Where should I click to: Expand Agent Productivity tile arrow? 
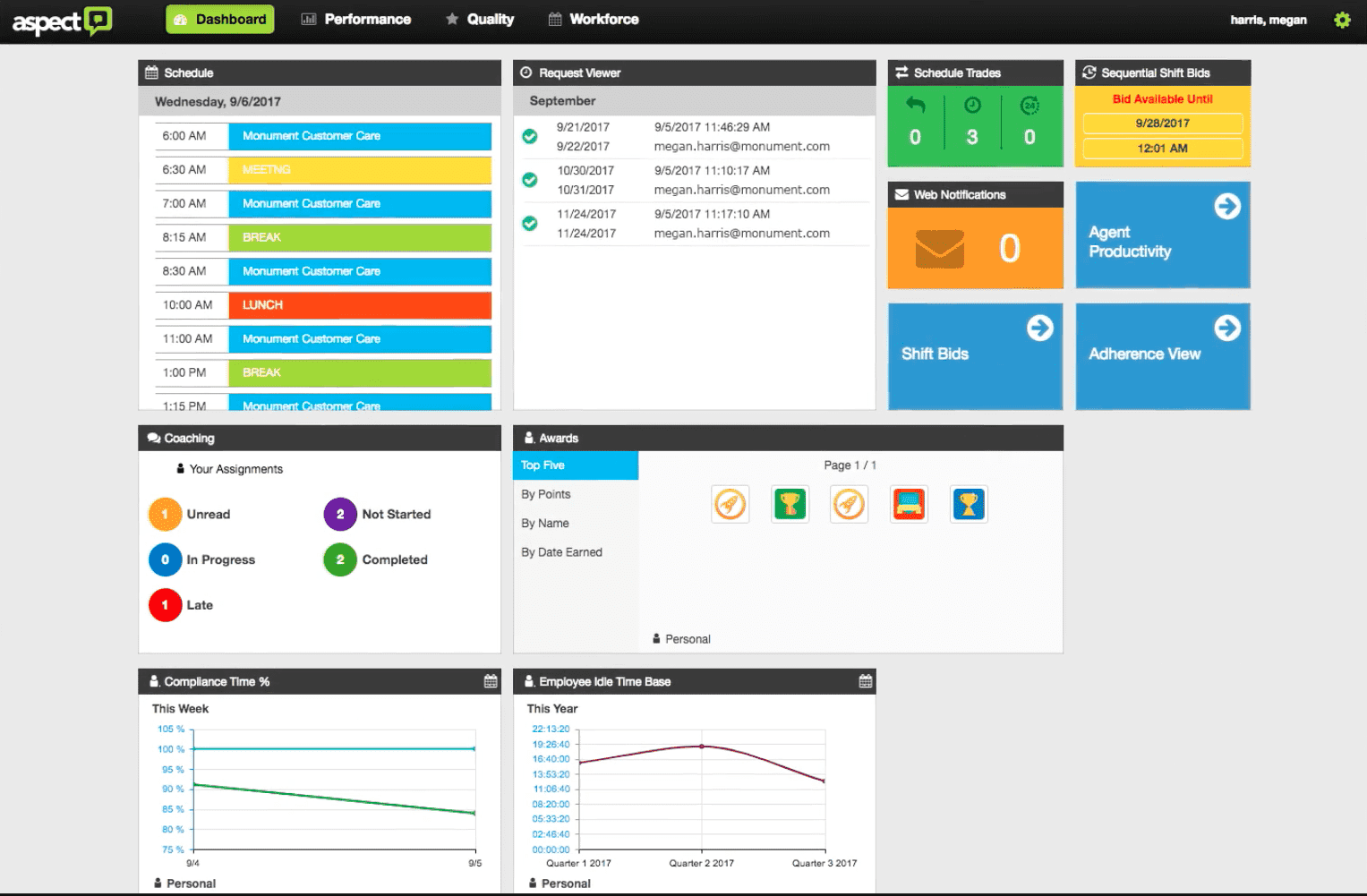point(1226,207)
